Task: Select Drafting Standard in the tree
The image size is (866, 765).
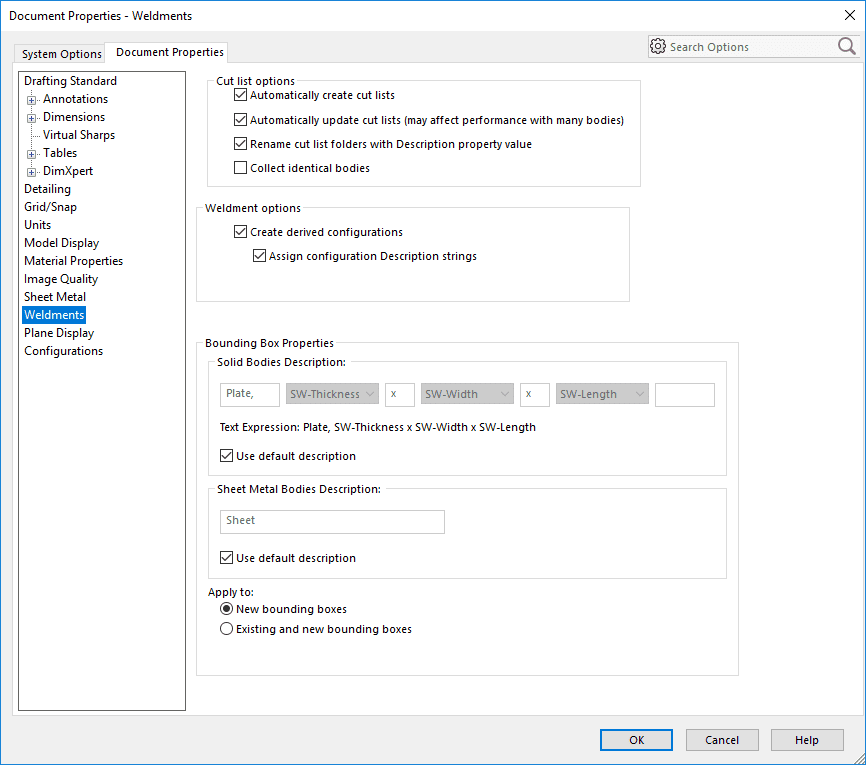Action: click(70, 81)
